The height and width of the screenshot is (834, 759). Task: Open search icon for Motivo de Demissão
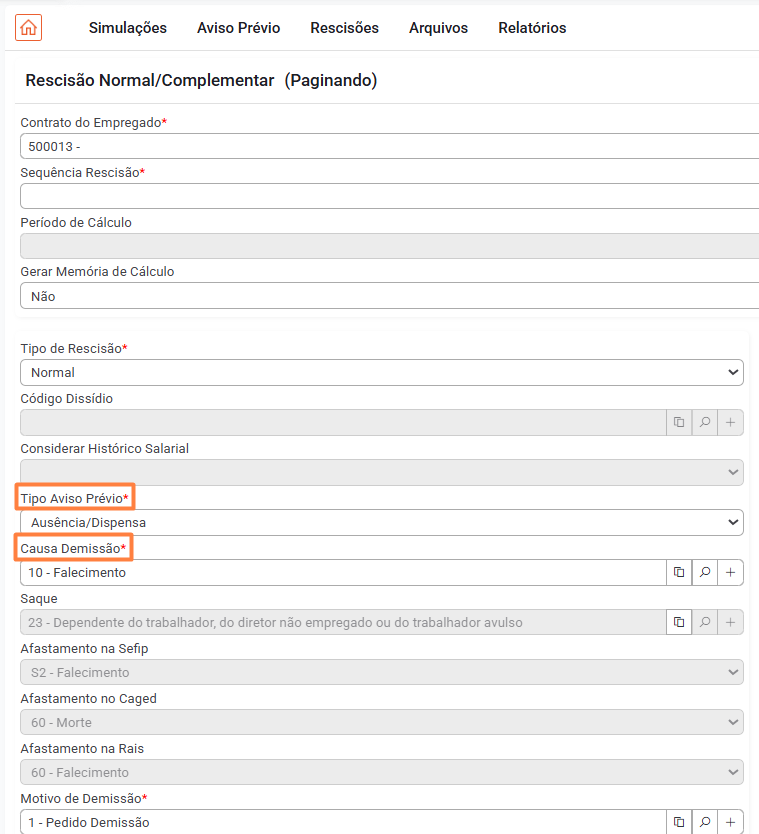pyautogui.click(x=705, y=822)
